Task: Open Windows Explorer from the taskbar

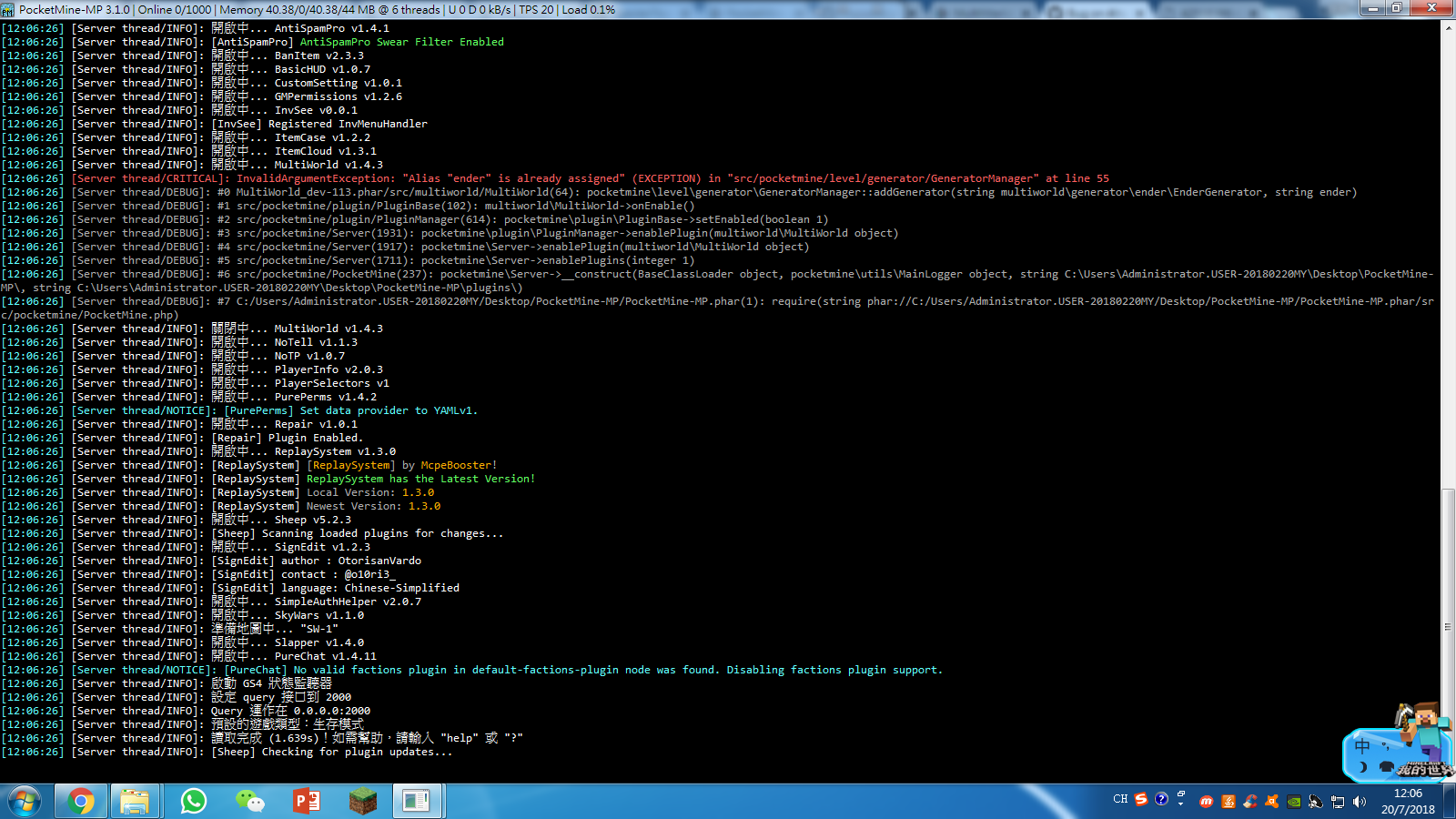Action: click(136, 801)
